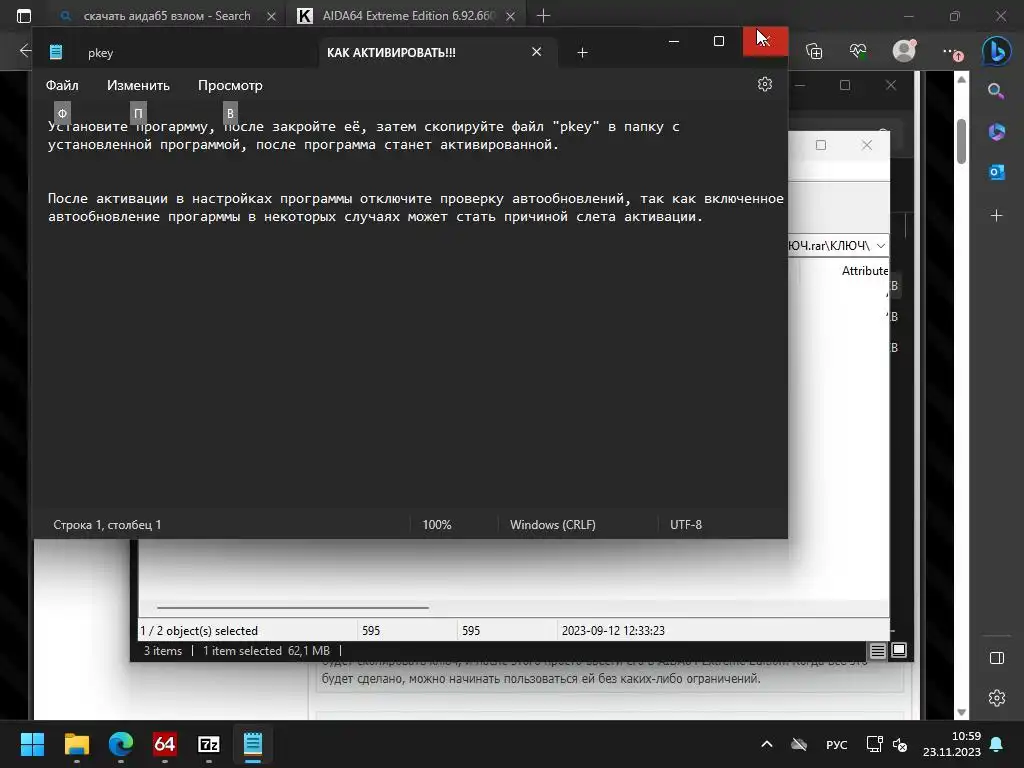Image resolution: width=1024 pixels, height=768 pixels.
Task: Click the Attribute column header in 7-Zip
Action: 865,270
